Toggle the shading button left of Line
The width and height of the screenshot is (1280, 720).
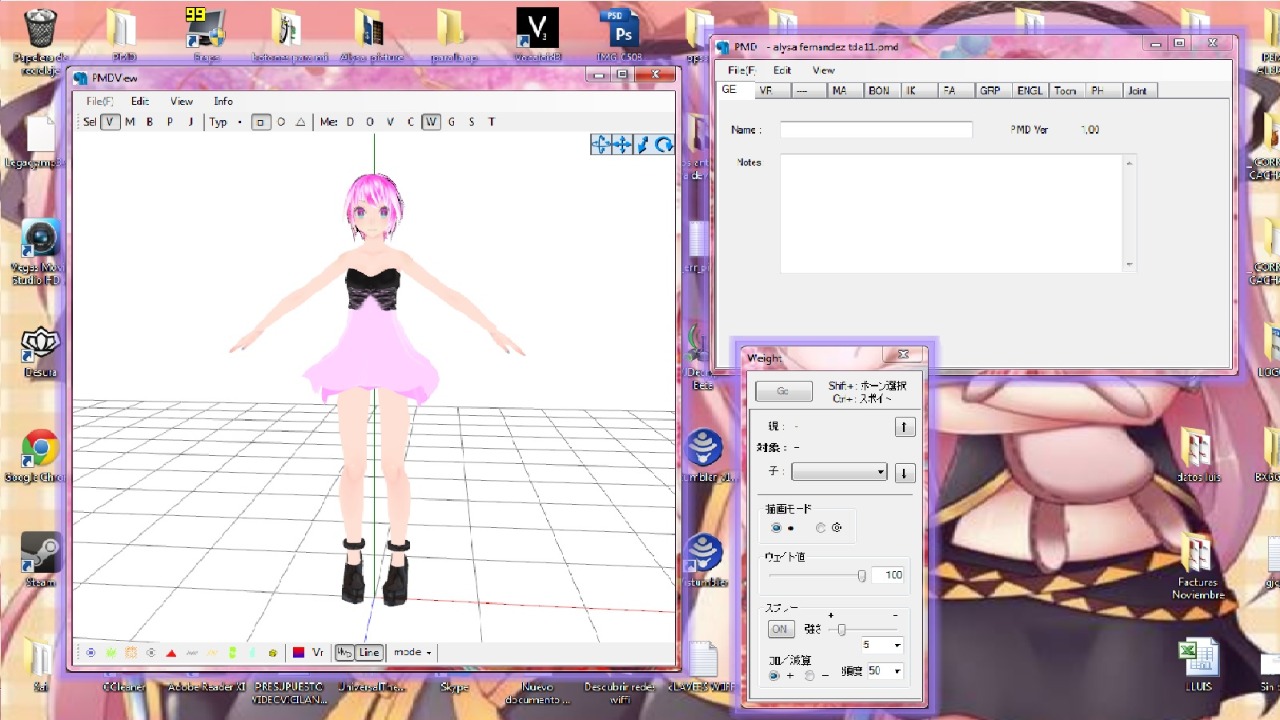pyautogui.click(x=344, y=653)
